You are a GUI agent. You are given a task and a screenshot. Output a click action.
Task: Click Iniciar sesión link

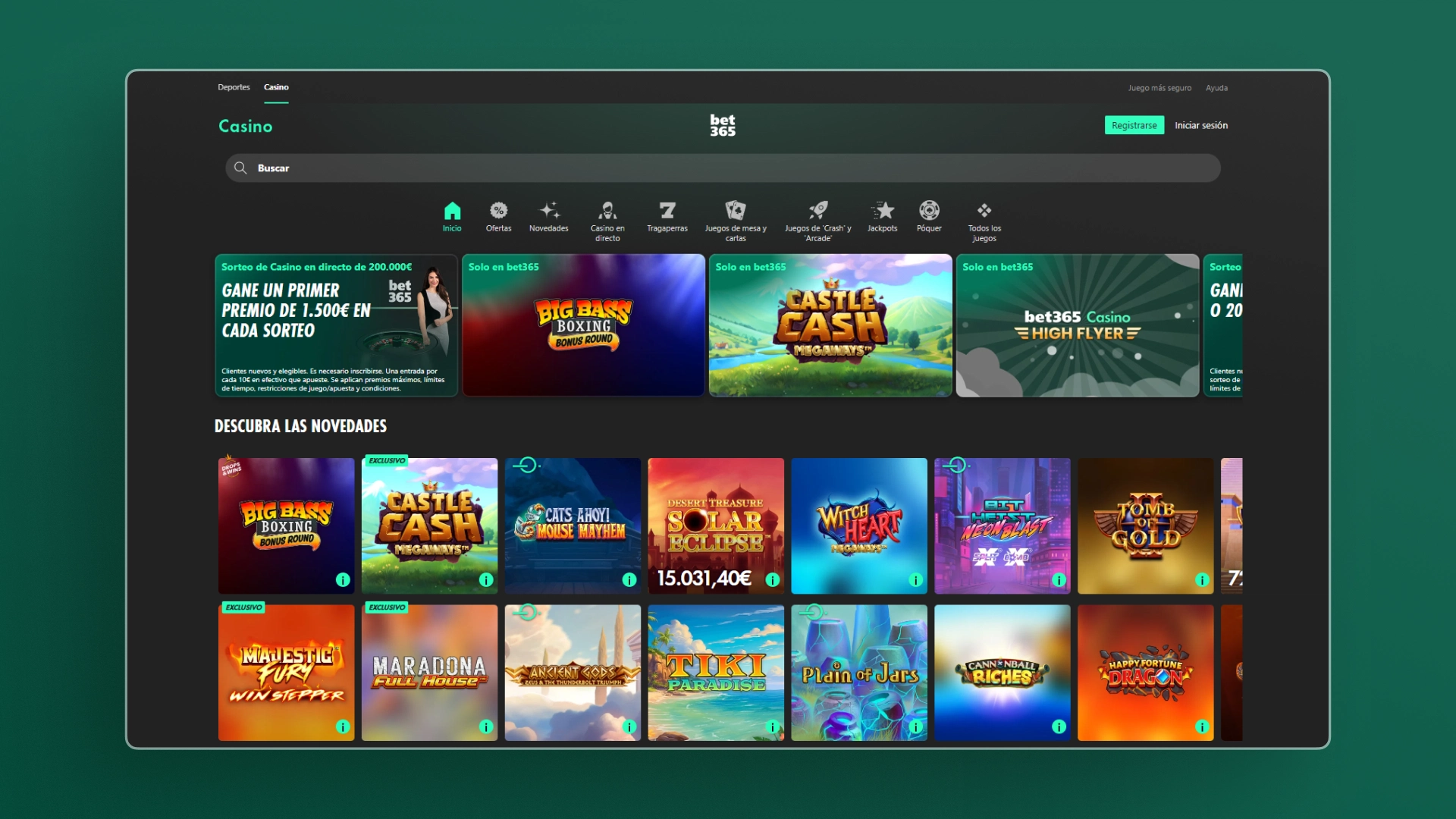click(1201, 125)
